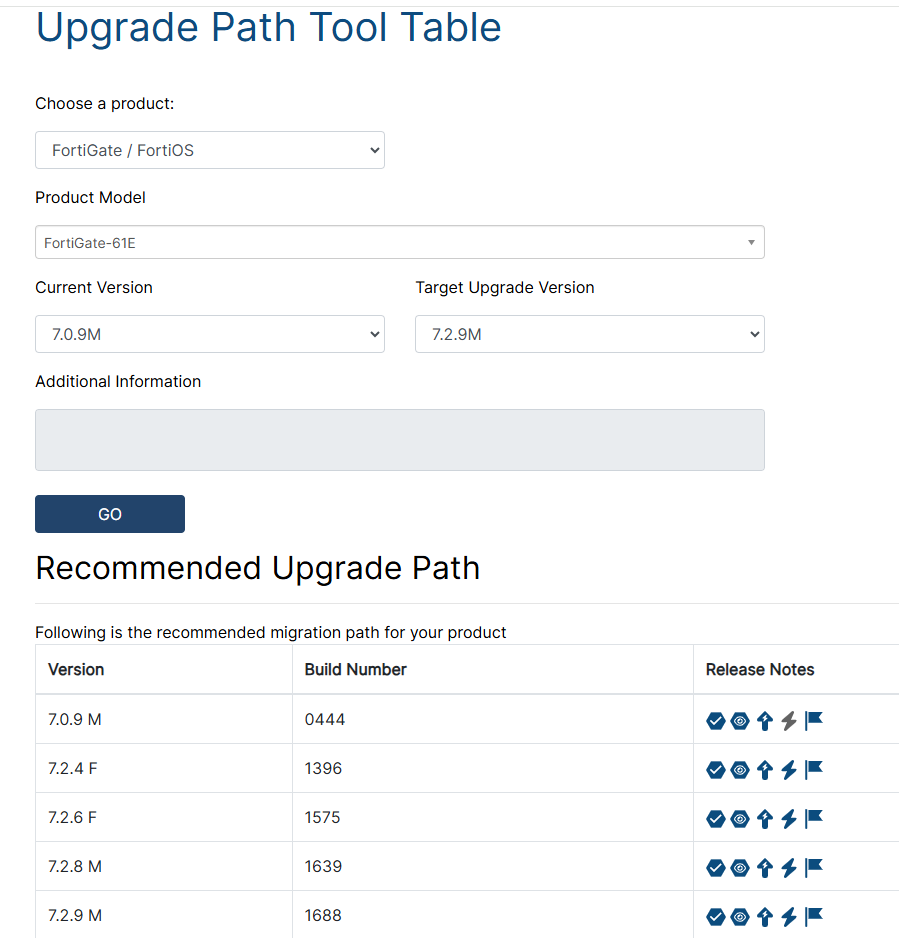Click build number 1575
899x938 pixels.
click(x=322, y=817)
